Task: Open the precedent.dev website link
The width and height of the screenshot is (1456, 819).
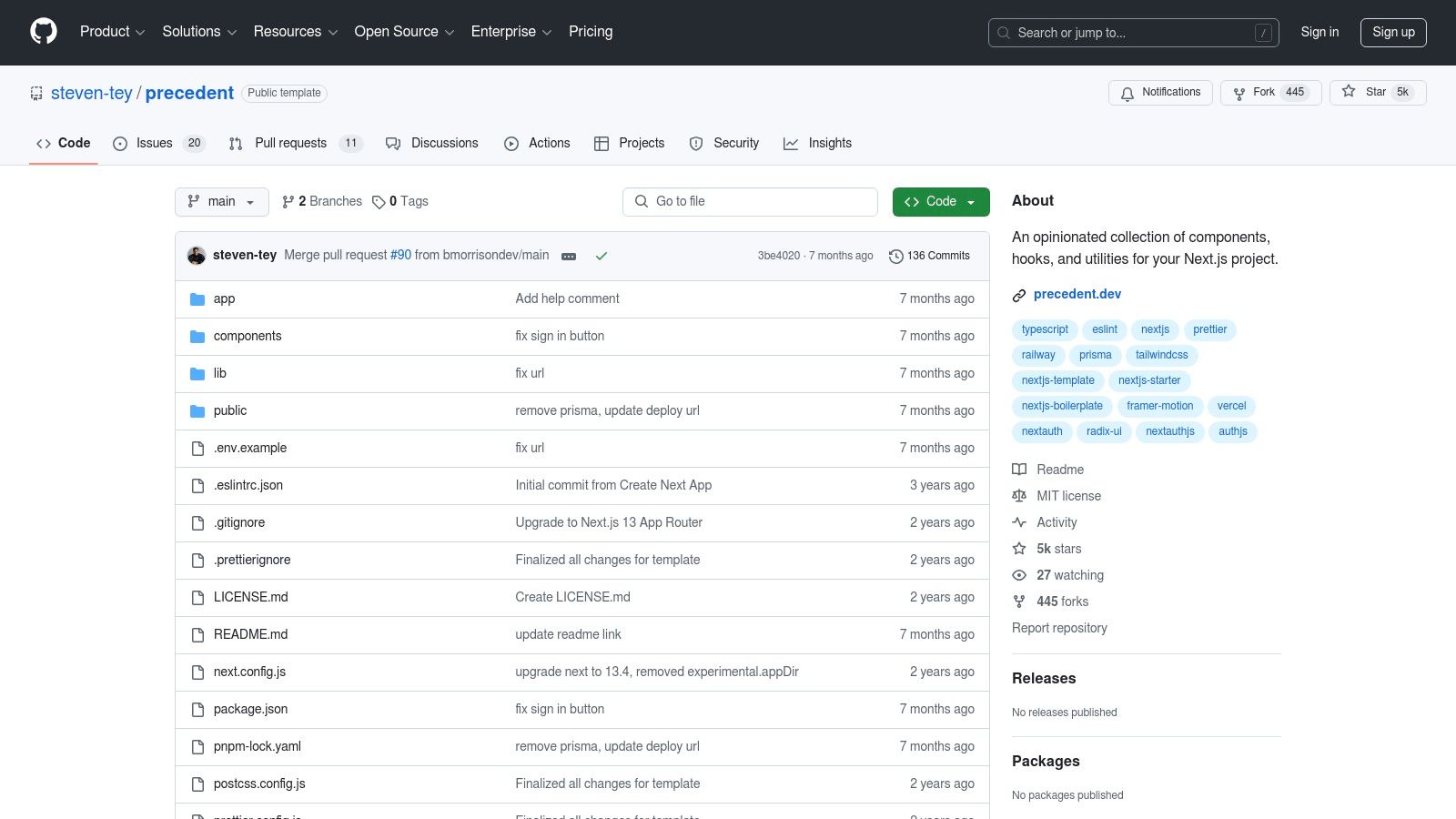Action: 1077,294
